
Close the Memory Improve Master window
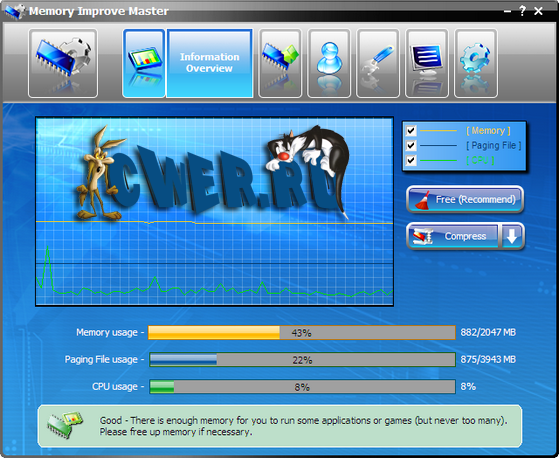[x=538, y=11]
